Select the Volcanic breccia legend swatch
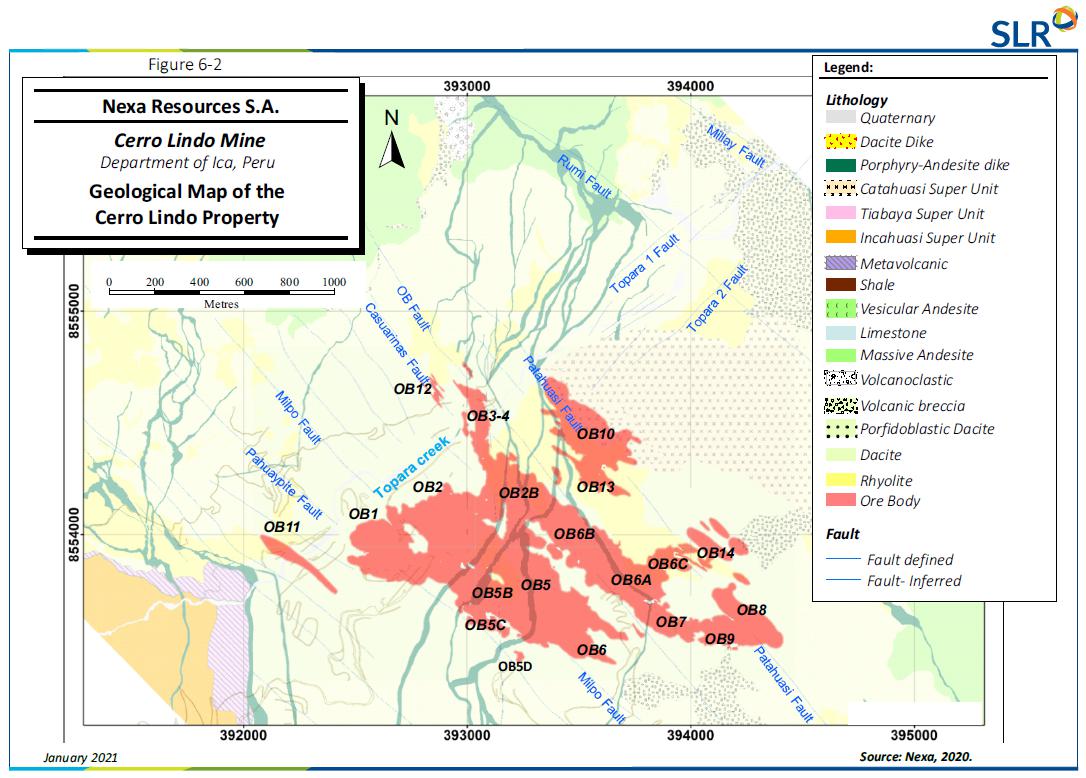1086x778 pixels. point(840,405)
